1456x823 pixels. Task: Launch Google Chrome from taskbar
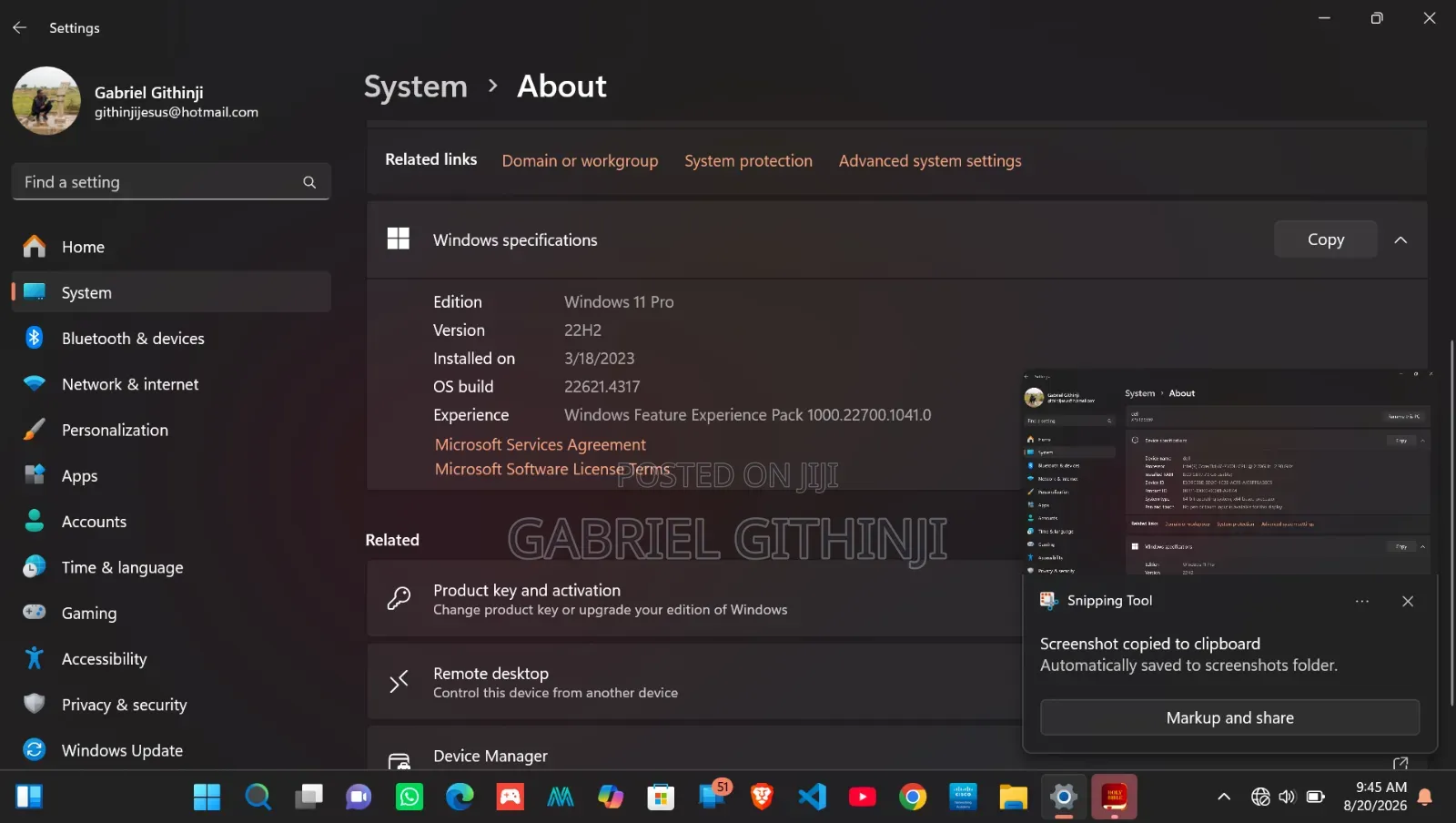tap(913, 798)
